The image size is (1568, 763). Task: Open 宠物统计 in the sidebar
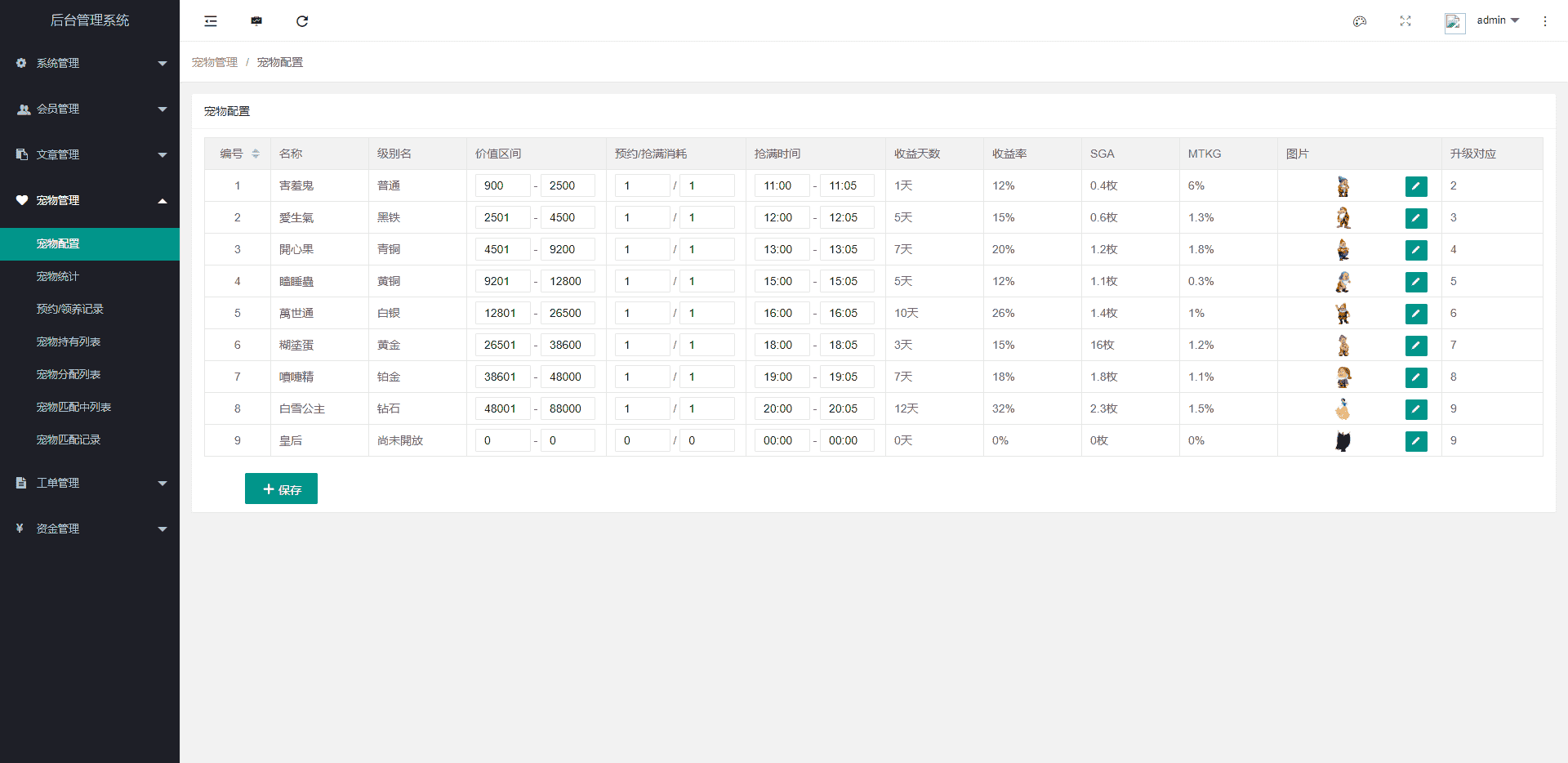click(x=58, y=276)
